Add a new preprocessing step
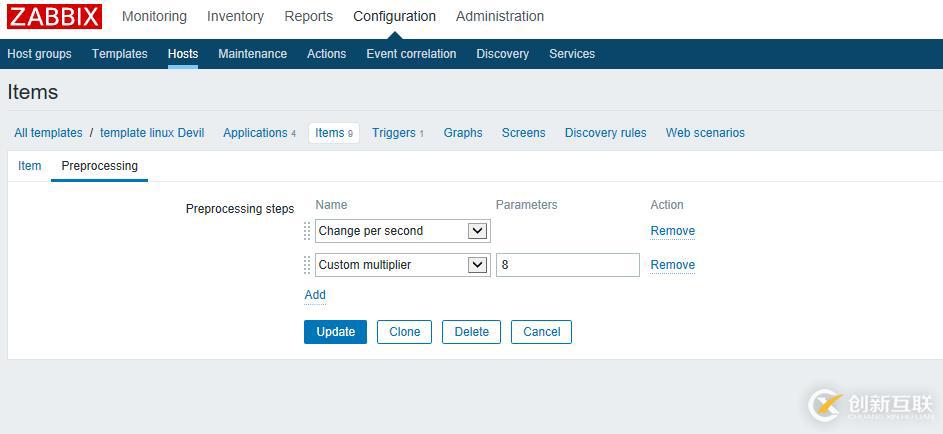Image resolution: width=943 pixels, height=434 pixels. coord(315,295)
